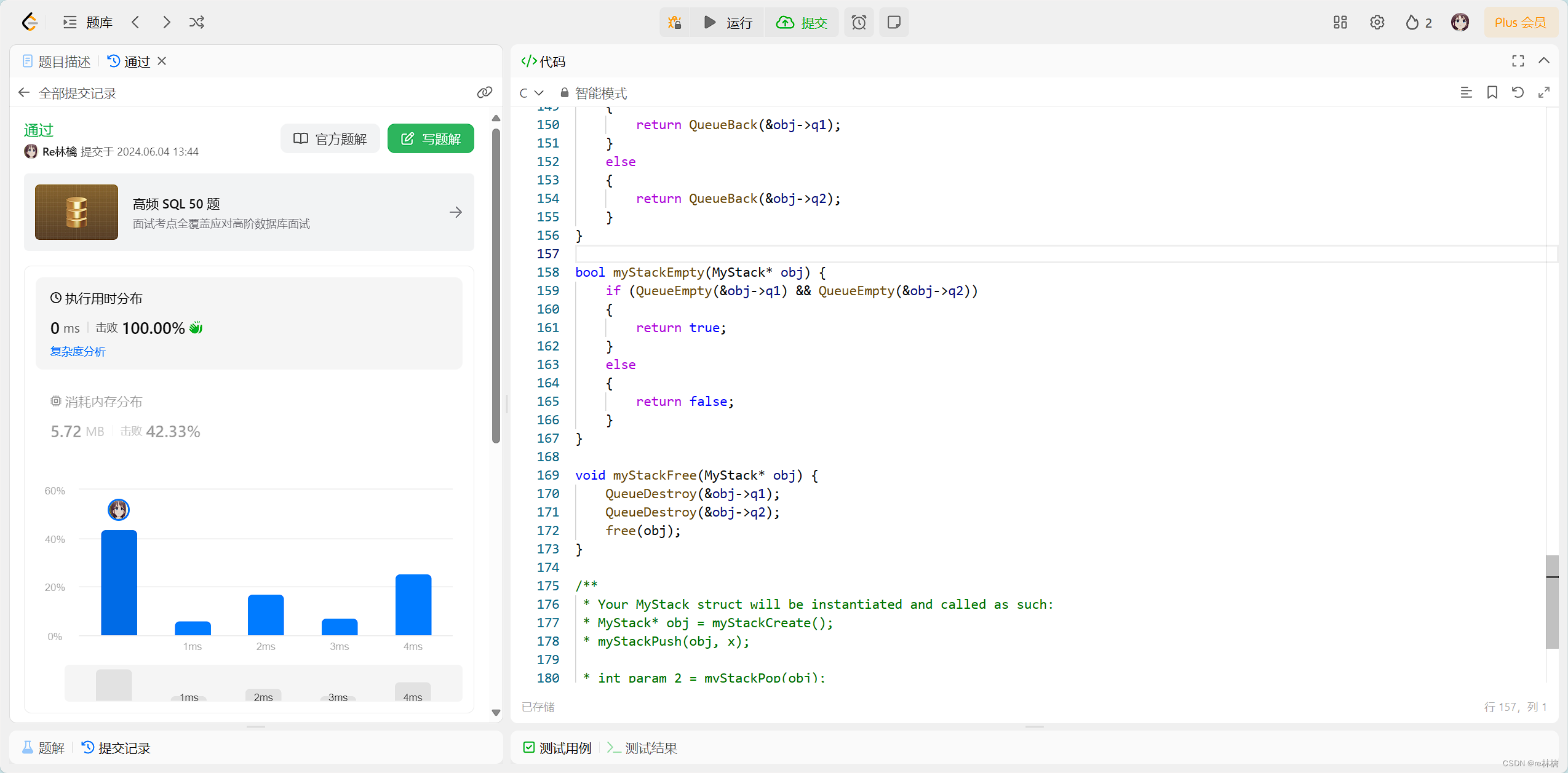The width and height of the screenshot is (1568, 773).
Task: Click the 2ms chart bar
Action: pyautogui.click(x=266, y=615)
